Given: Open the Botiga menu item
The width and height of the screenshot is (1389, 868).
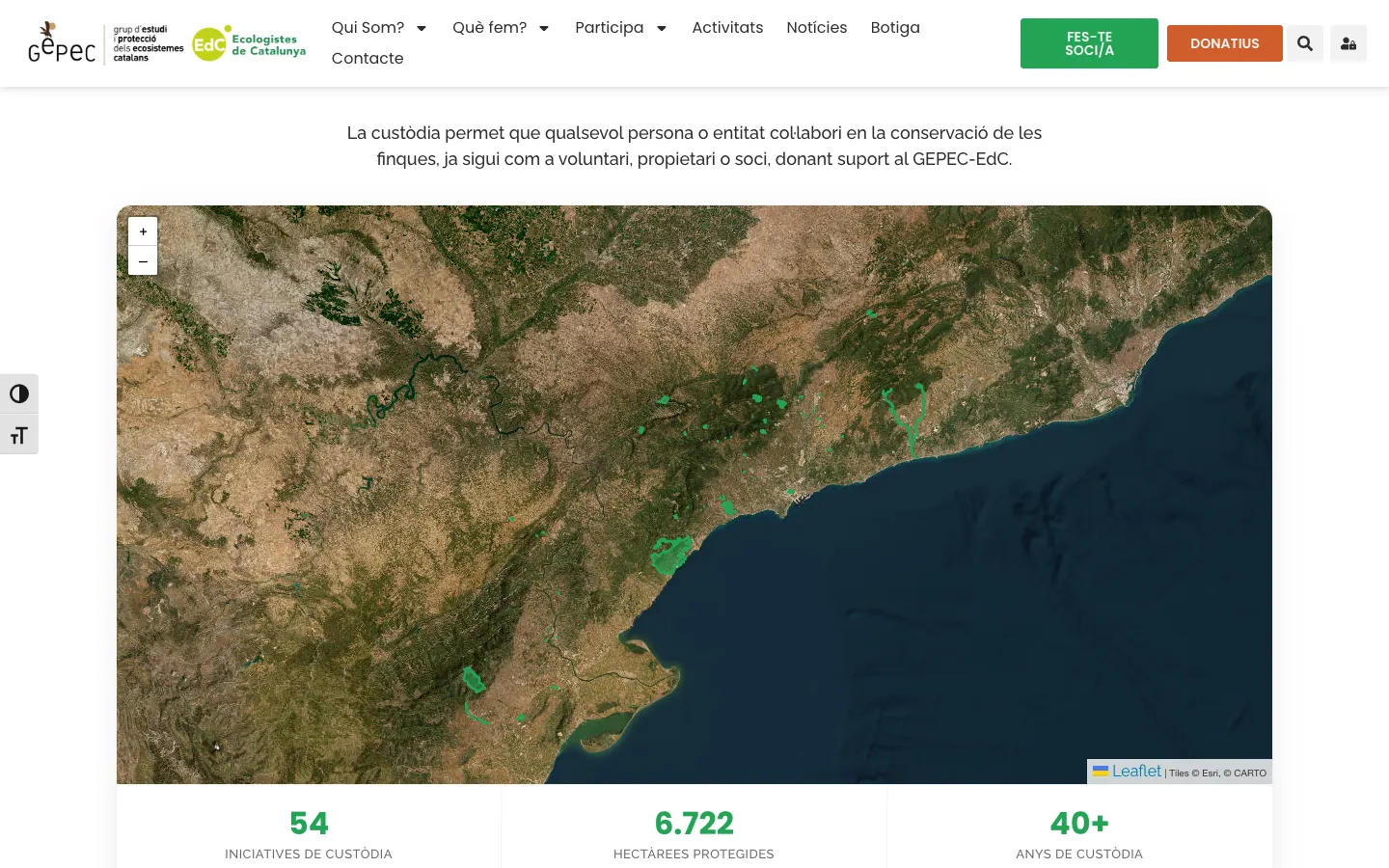Looking at the screenshot, I should click(x=895, y=28).
